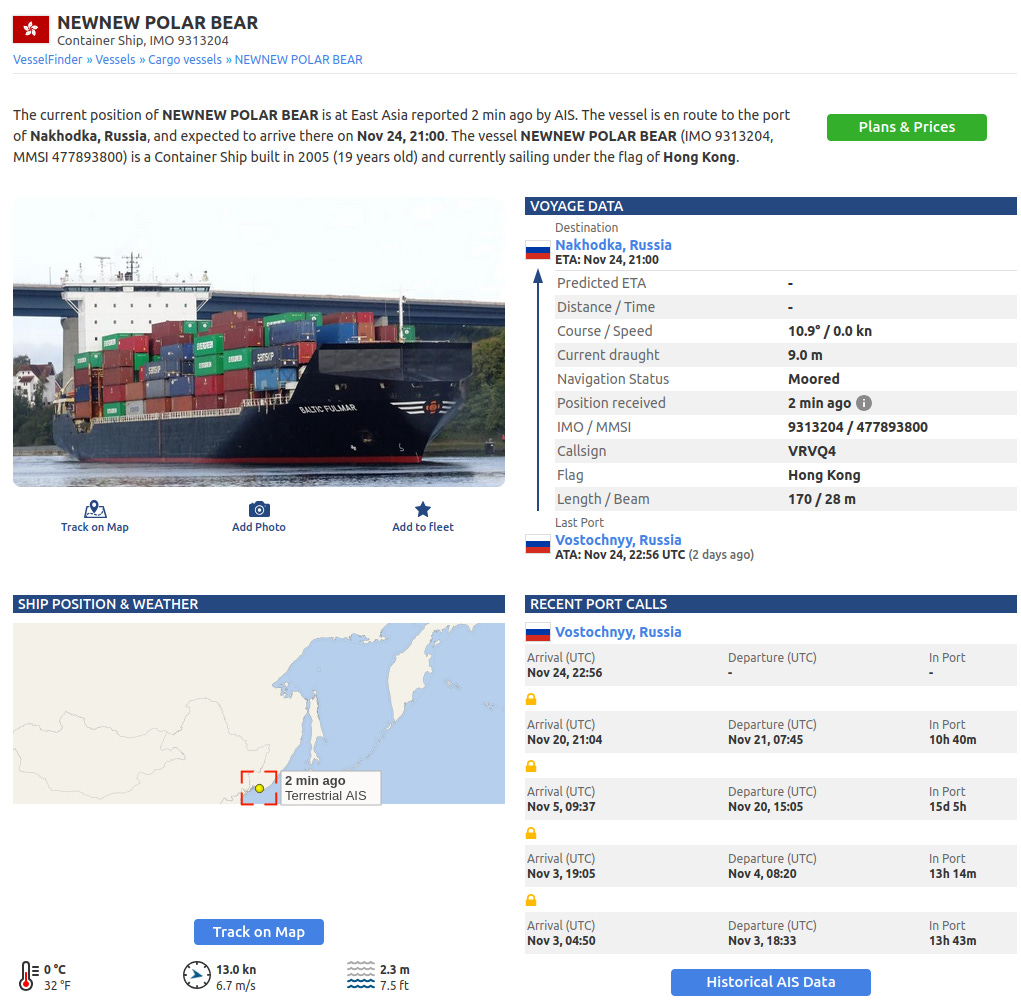
Task: Click the '13h 43m' in port duration
Action: [952, 941]
